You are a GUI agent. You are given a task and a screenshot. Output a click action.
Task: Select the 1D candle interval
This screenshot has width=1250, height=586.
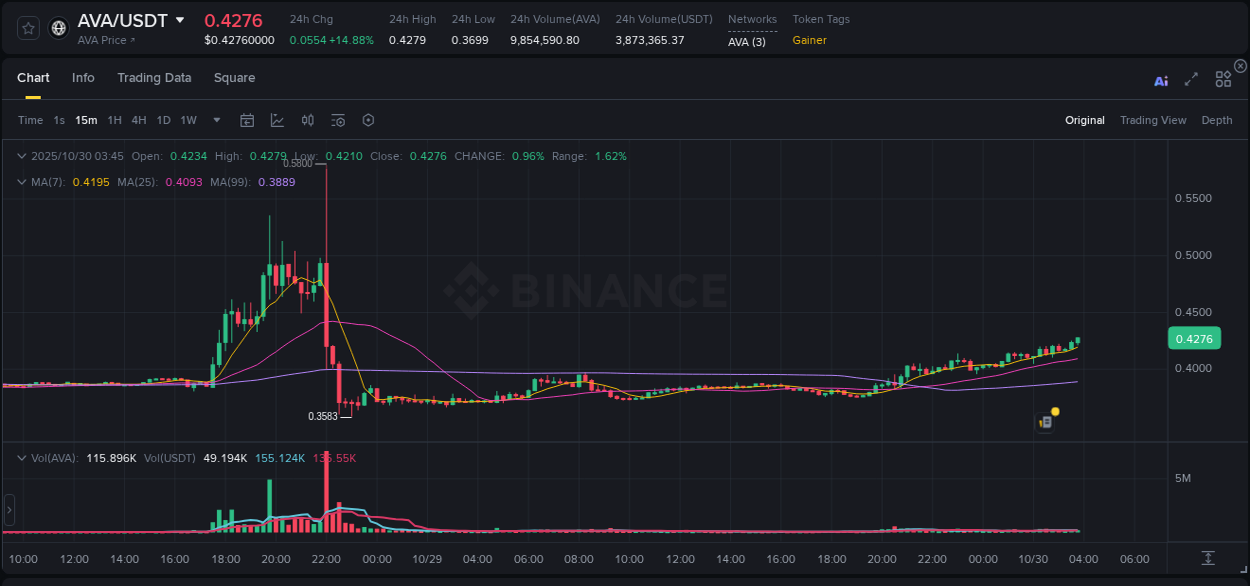click(x=163, y=120)
